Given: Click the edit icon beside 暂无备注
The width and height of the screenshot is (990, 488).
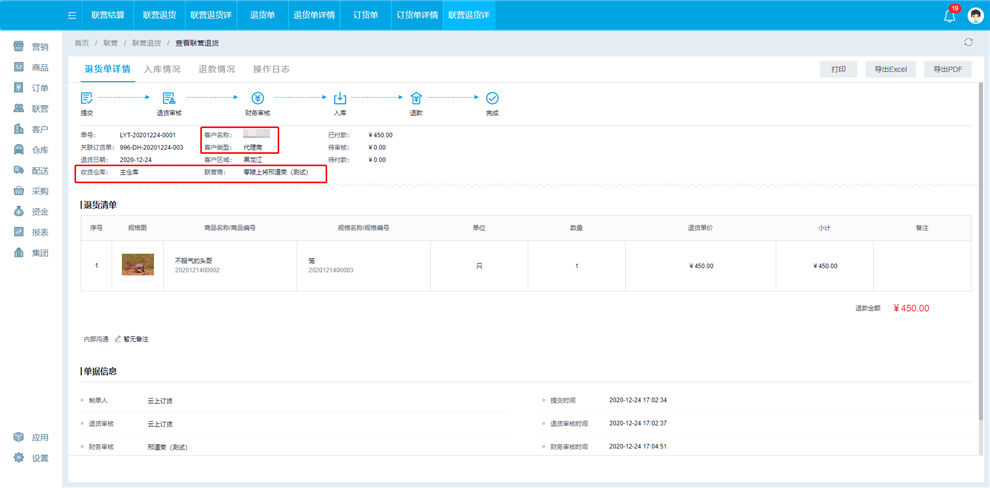Looking at the screenshot, I should click(118, 339).
